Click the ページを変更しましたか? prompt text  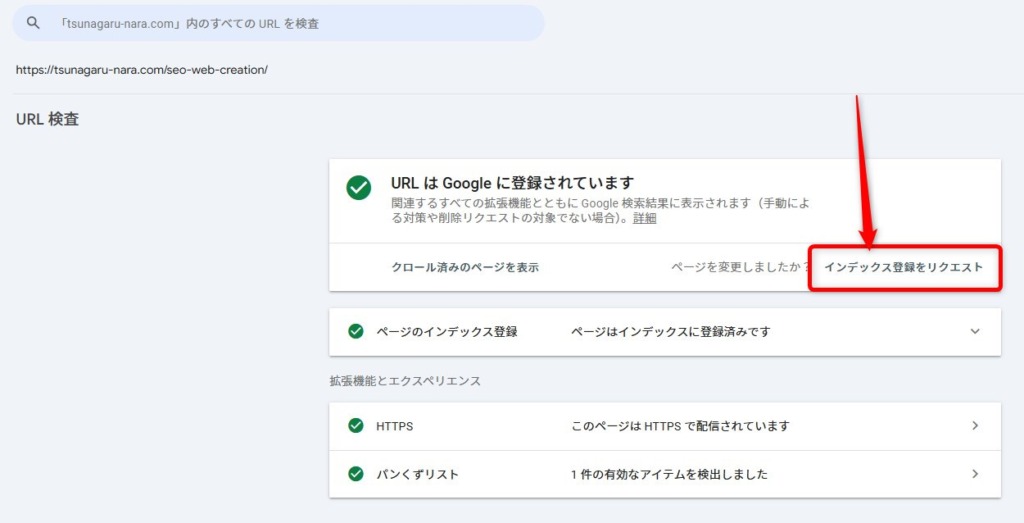point(740,267)
